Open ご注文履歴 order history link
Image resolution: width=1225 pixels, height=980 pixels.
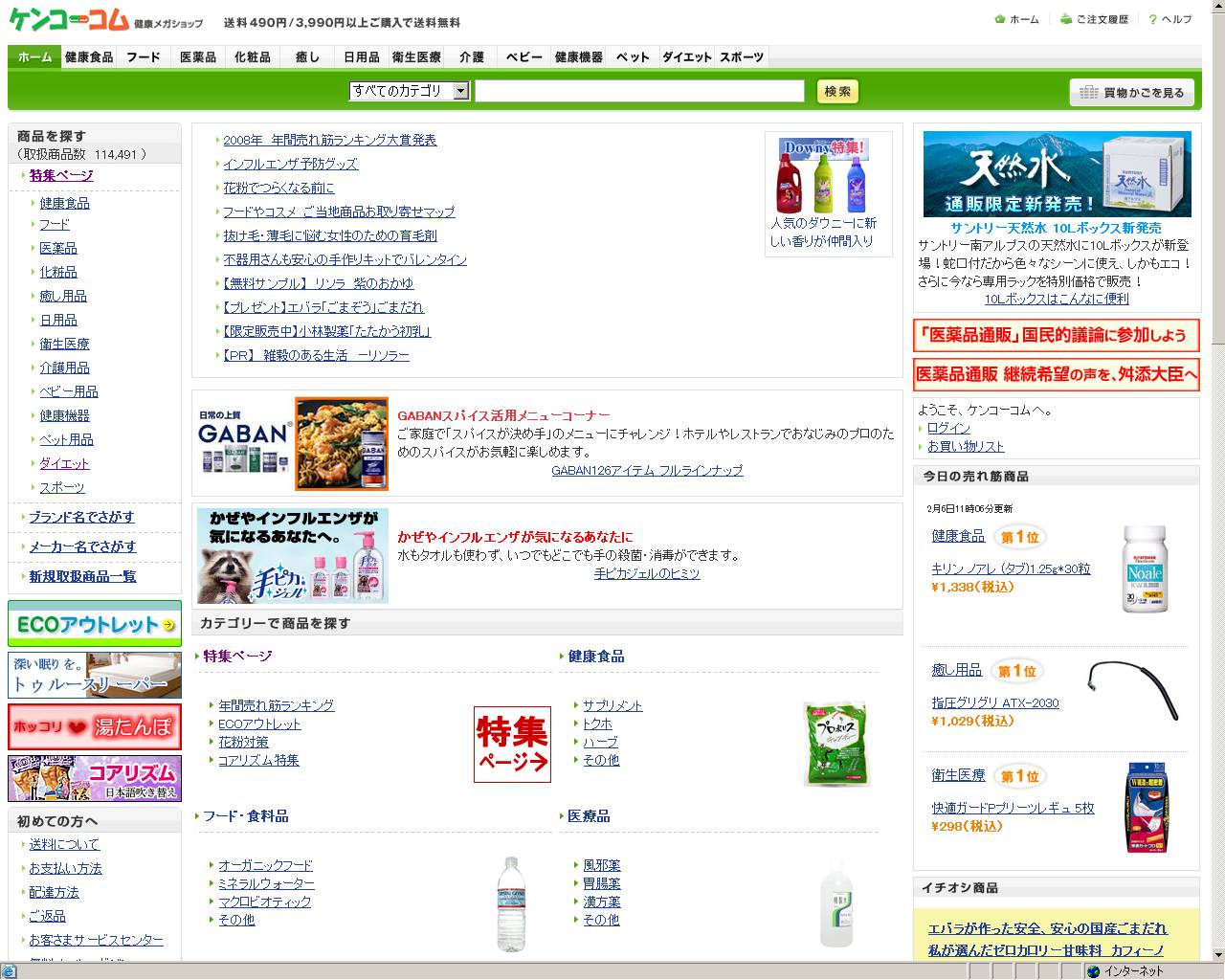(x=1094, y=19)
